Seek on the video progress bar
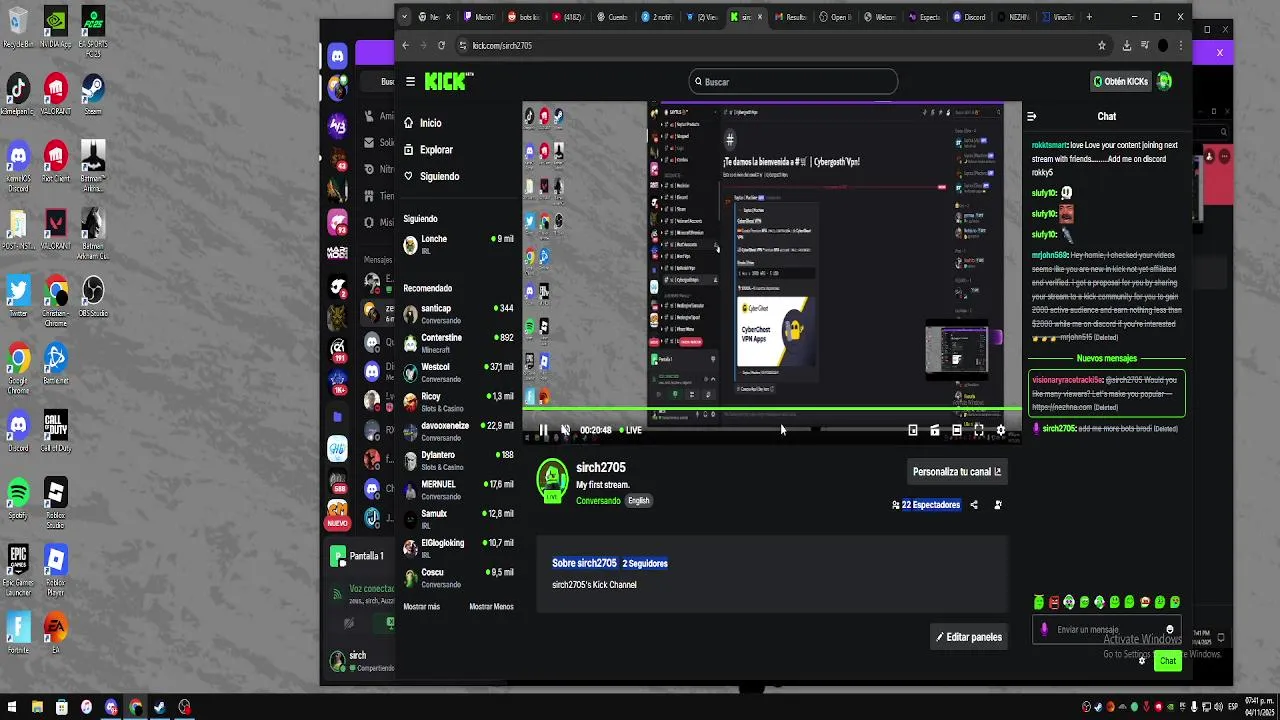Image resolution: width=1280 pixels, height=720 pixels. tap(772, 409)
